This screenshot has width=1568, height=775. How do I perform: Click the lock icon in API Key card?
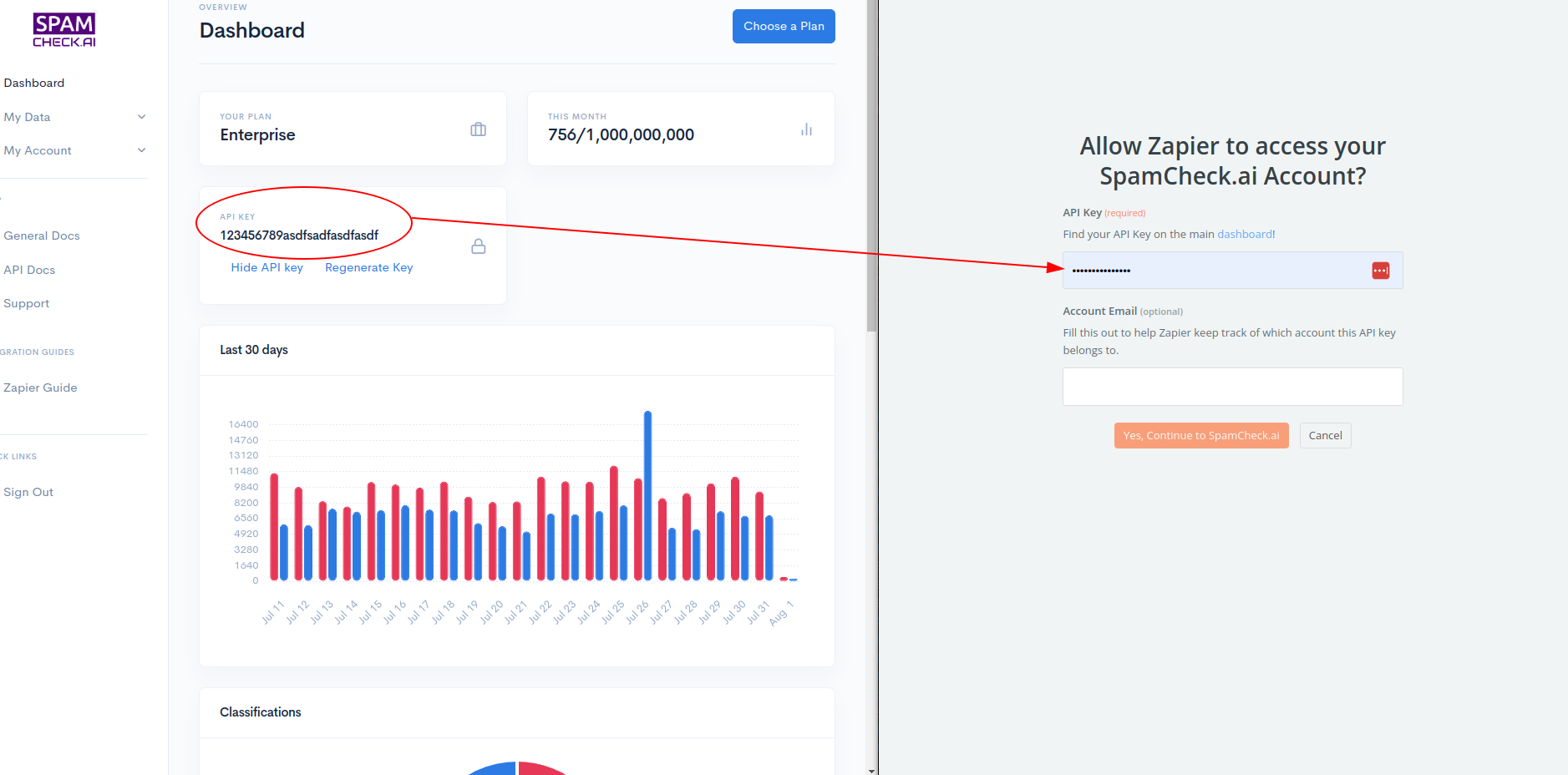(479, 246)
